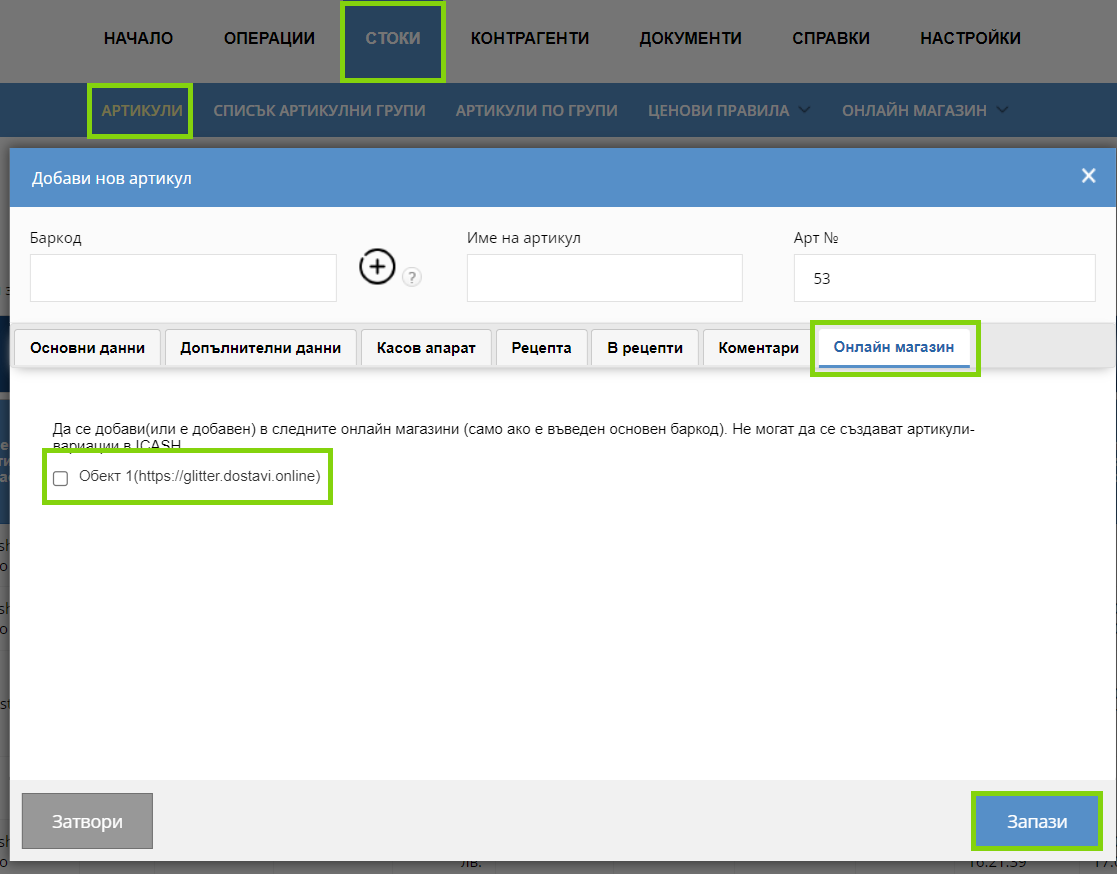Click the Име на артикул field

pos(605,278)
